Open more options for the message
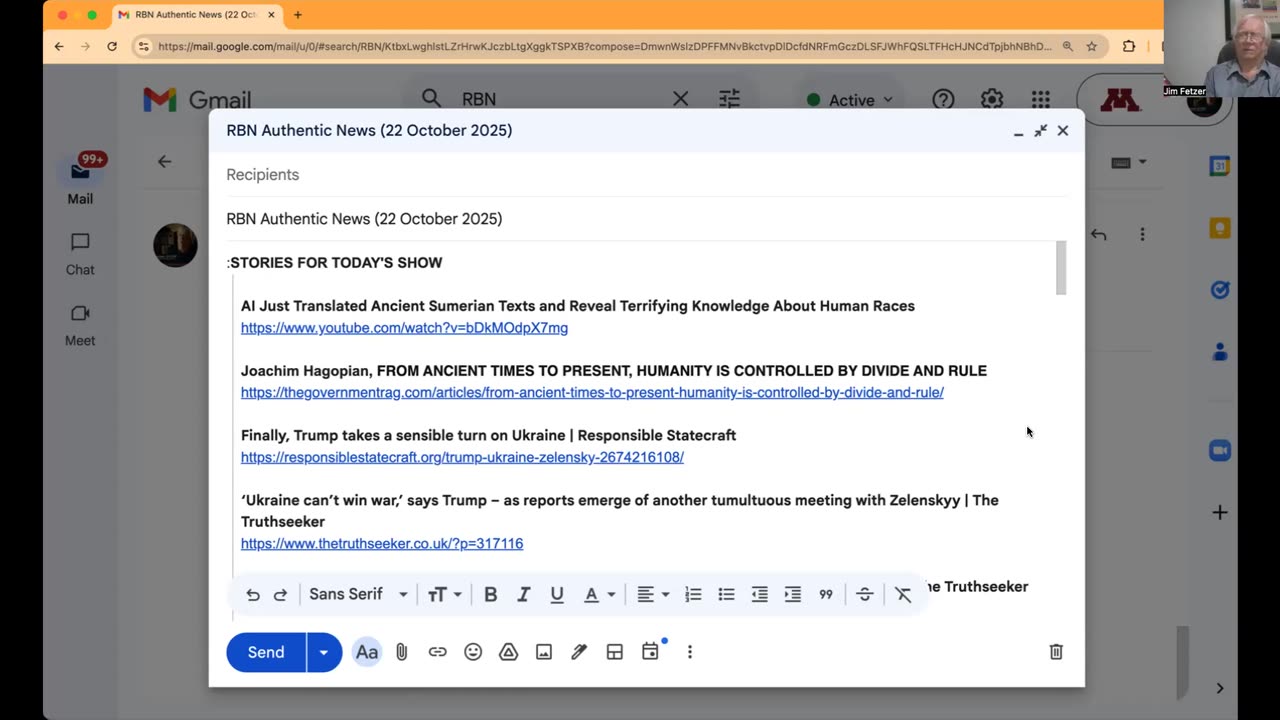 pos(1142,234)
